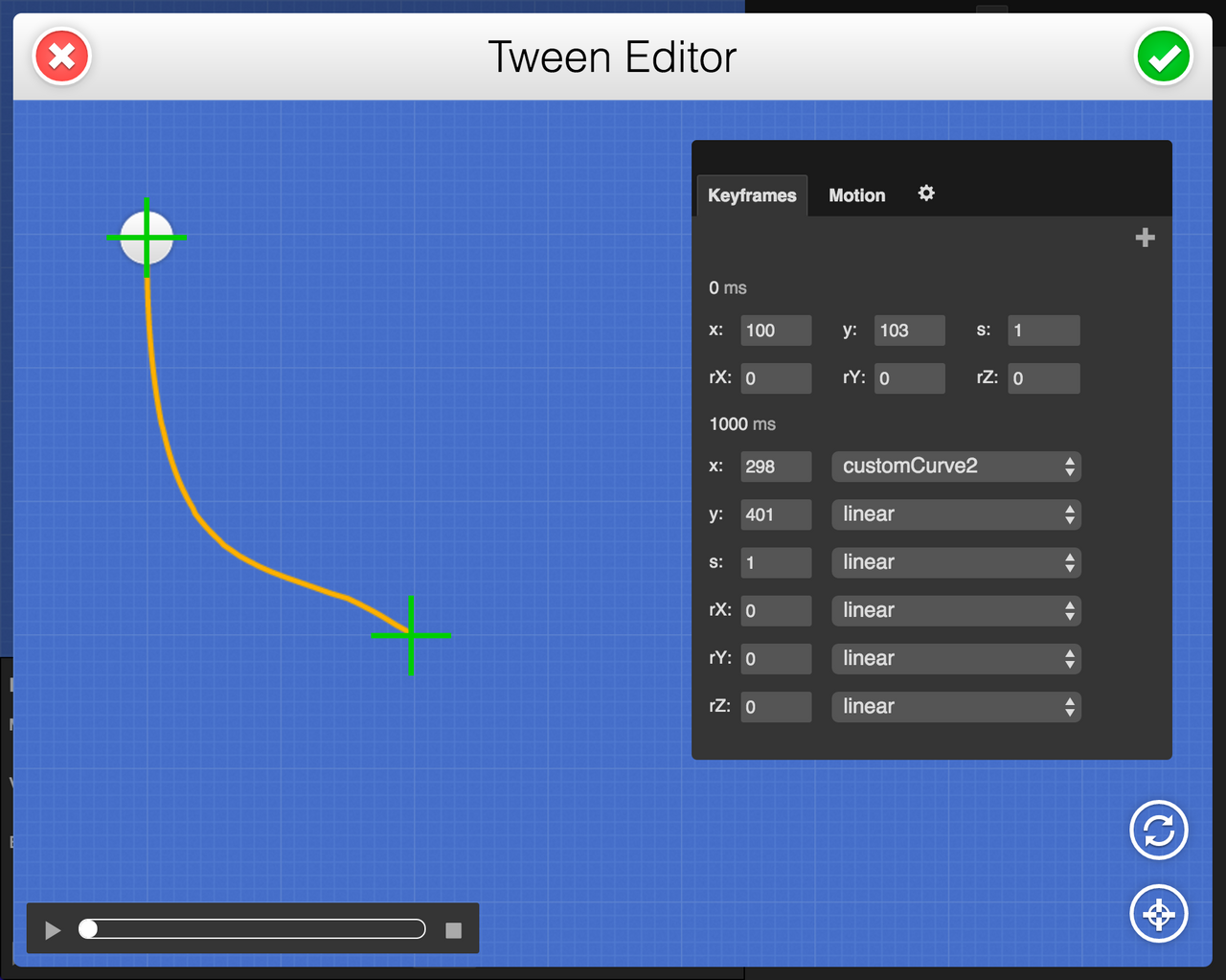Image resolution: width=1226 pixels, height=980 pixels.
Task: Select the end keyframe crosshair marker
Action: (x=411, y=635)
